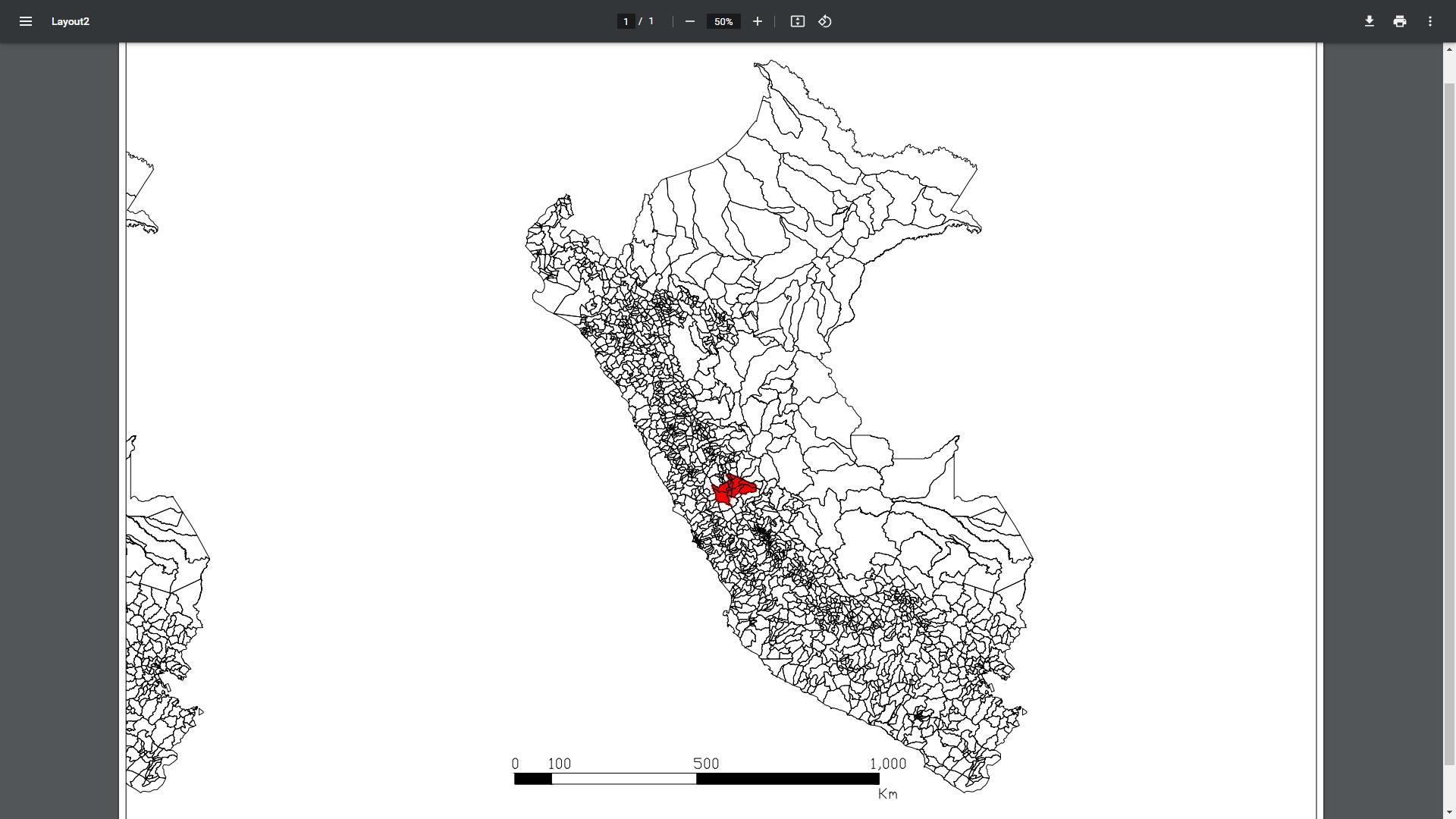Click the Km unit label
The width and height of the screenshot is (1456, 819).
[x=887, y=794]
